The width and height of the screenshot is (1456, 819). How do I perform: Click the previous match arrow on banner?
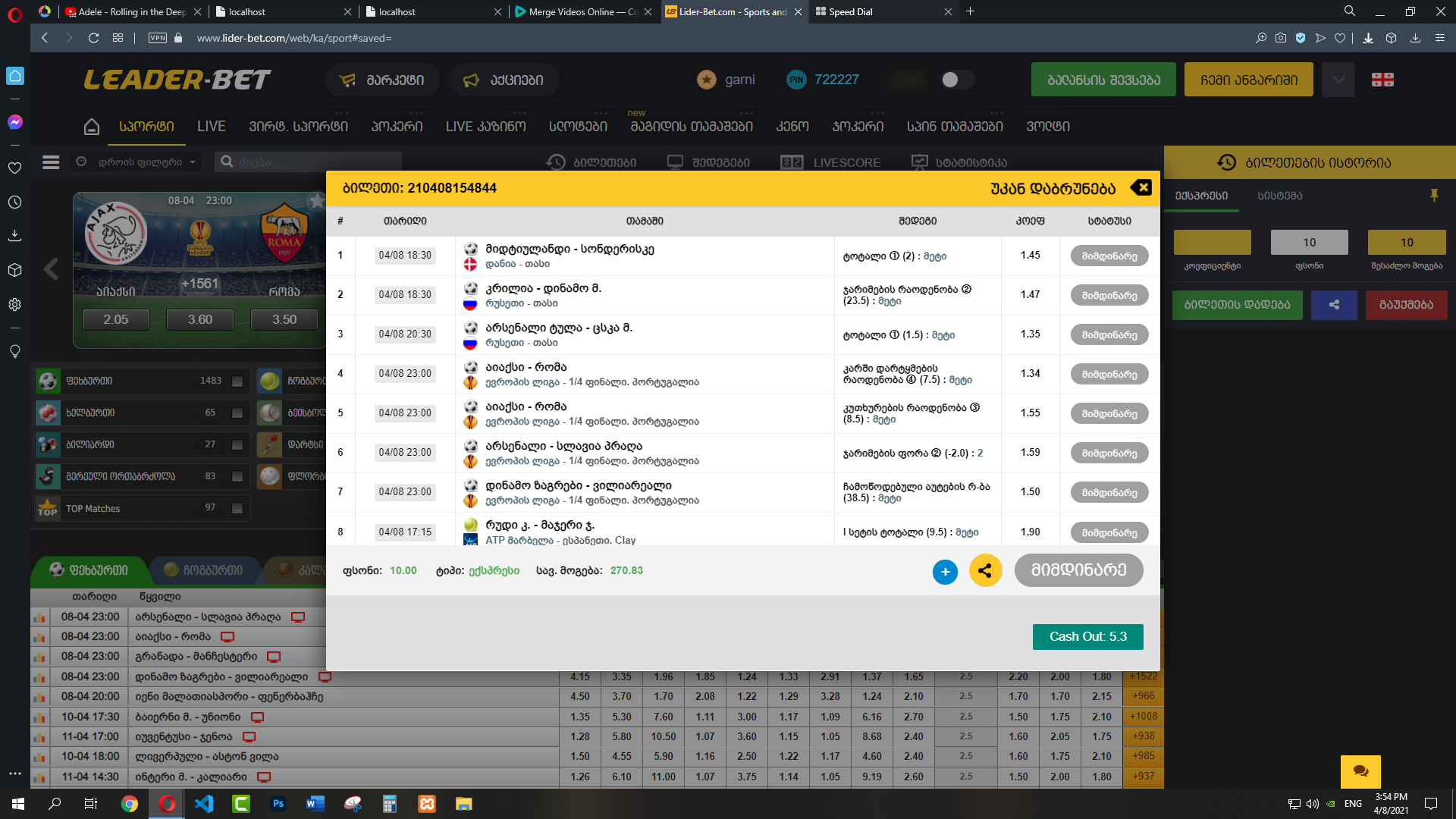pos(51,268)
